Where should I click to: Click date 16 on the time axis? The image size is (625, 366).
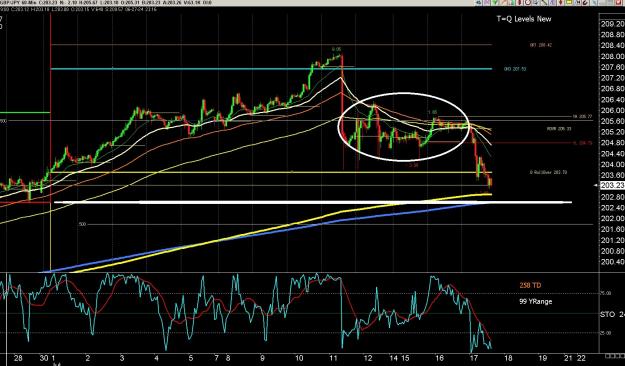[x=439, y=358]
